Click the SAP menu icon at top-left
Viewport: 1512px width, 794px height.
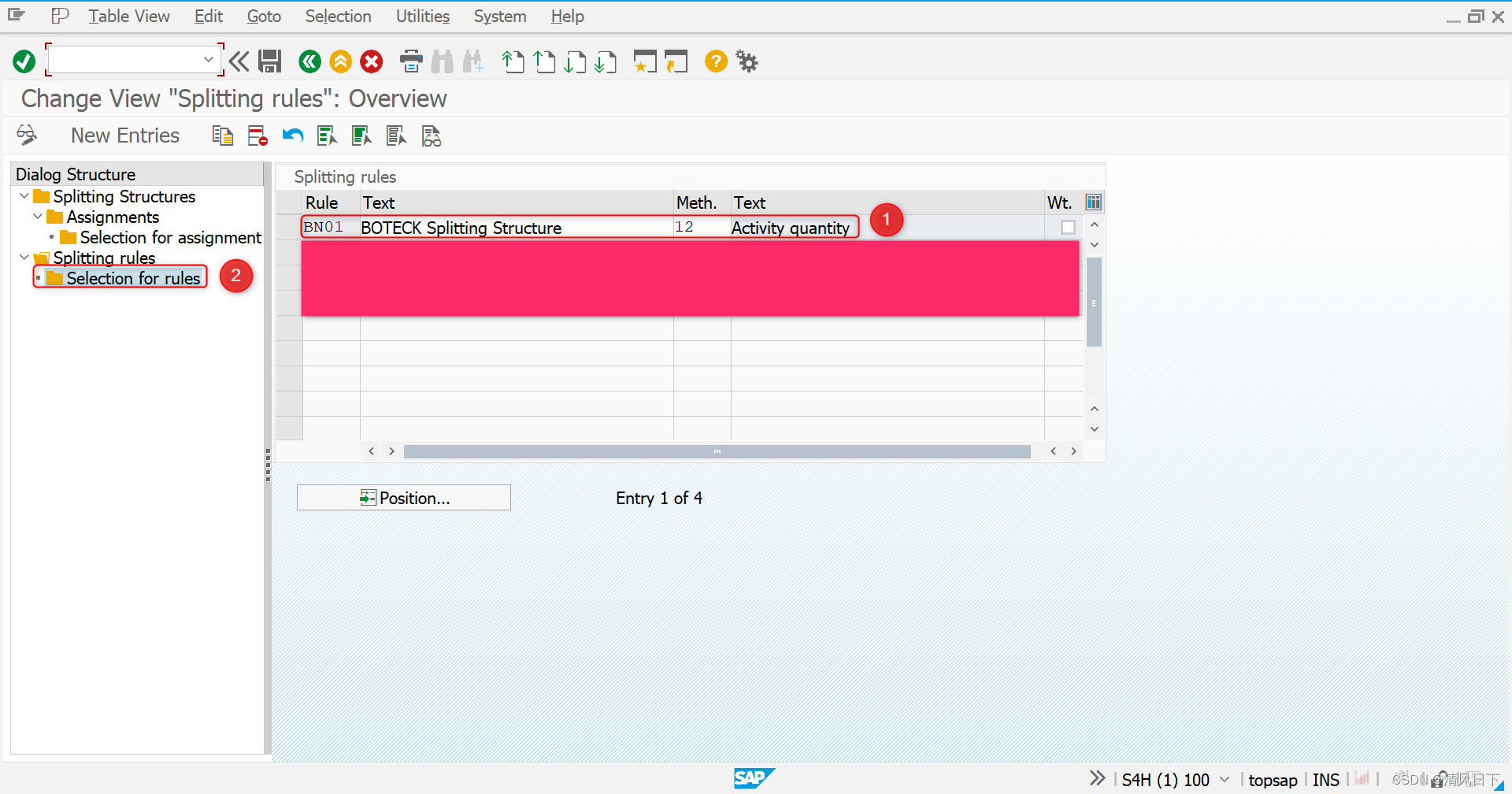point(17,15)
